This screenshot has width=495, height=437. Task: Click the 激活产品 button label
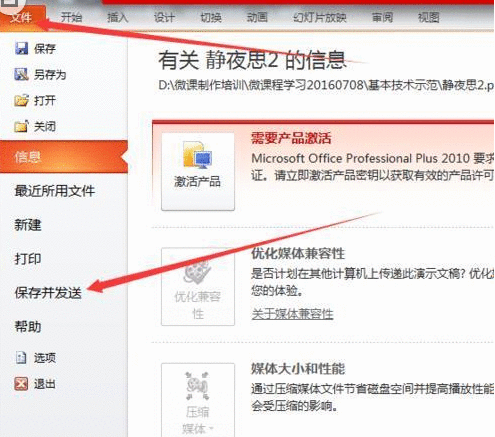point(197,181)
